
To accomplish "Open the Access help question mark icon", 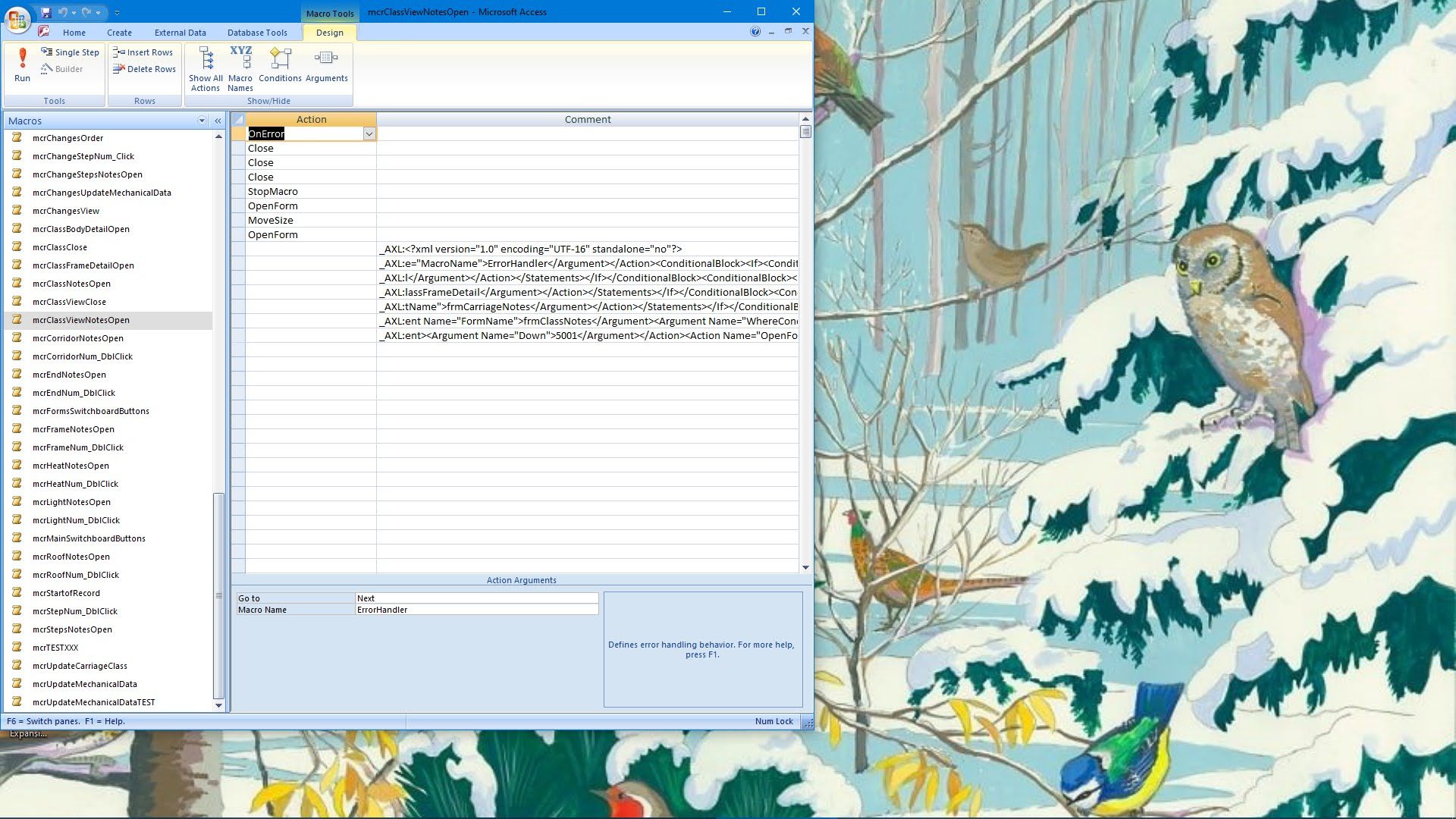I will click(755, 32).
